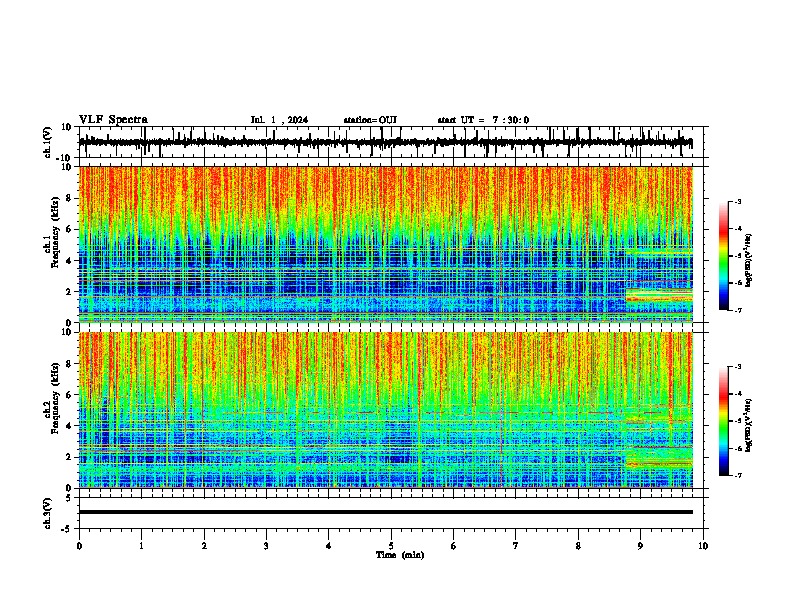
Task: Click the ch.1 spectrogram color scale bar
Action: (724, 256)
